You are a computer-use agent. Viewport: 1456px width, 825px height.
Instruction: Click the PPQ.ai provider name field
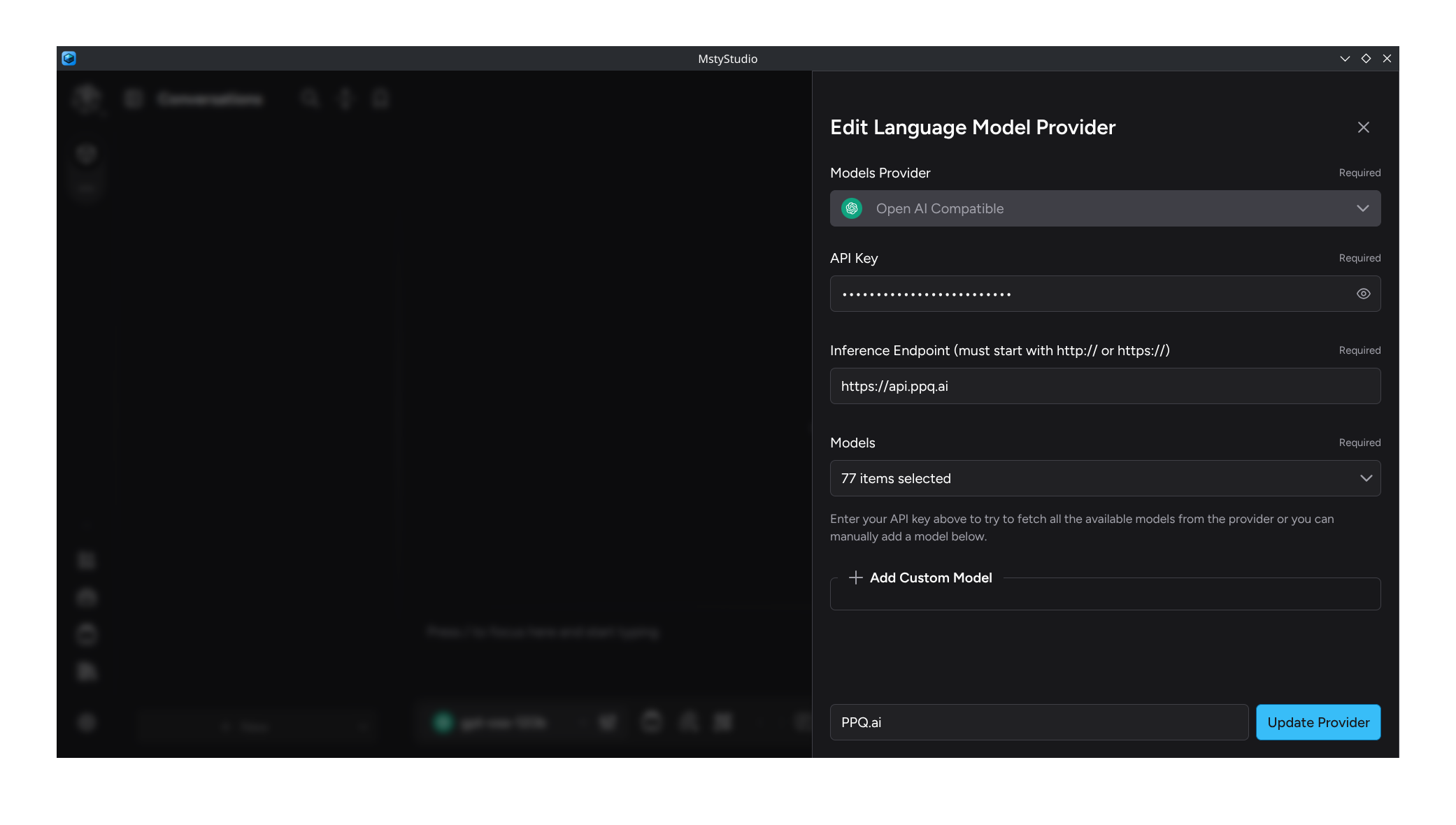[x=1038, y=722]
